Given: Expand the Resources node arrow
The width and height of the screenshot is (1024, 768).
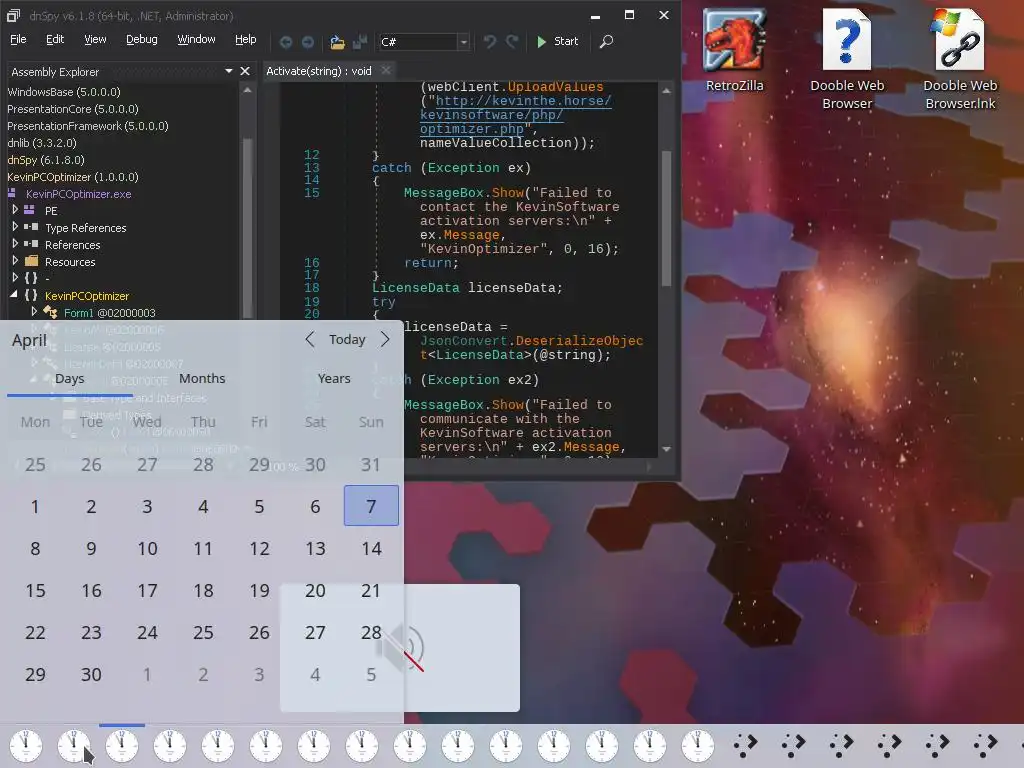Looking at the screenshot, I should click(x=15, y=261).
